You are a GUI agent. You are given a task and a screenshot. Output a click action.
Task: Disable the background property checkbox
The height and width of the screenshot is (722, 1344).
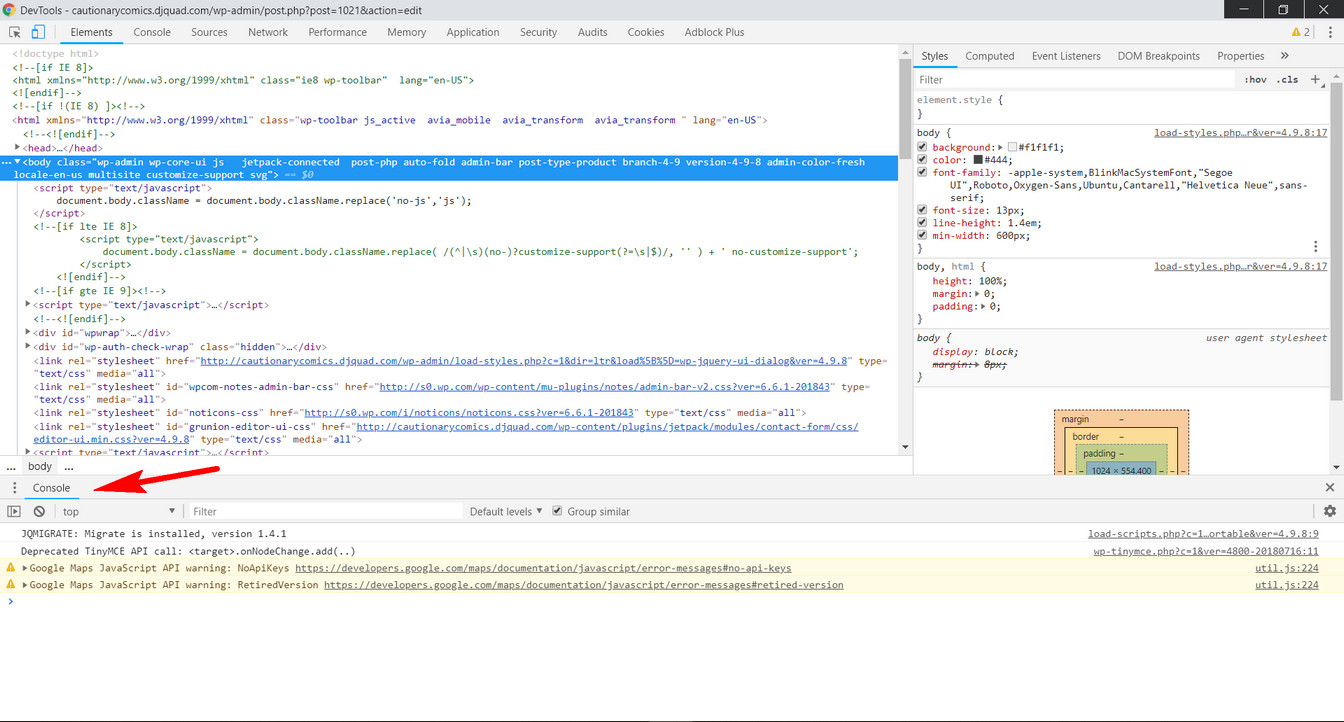pos(922,147)
